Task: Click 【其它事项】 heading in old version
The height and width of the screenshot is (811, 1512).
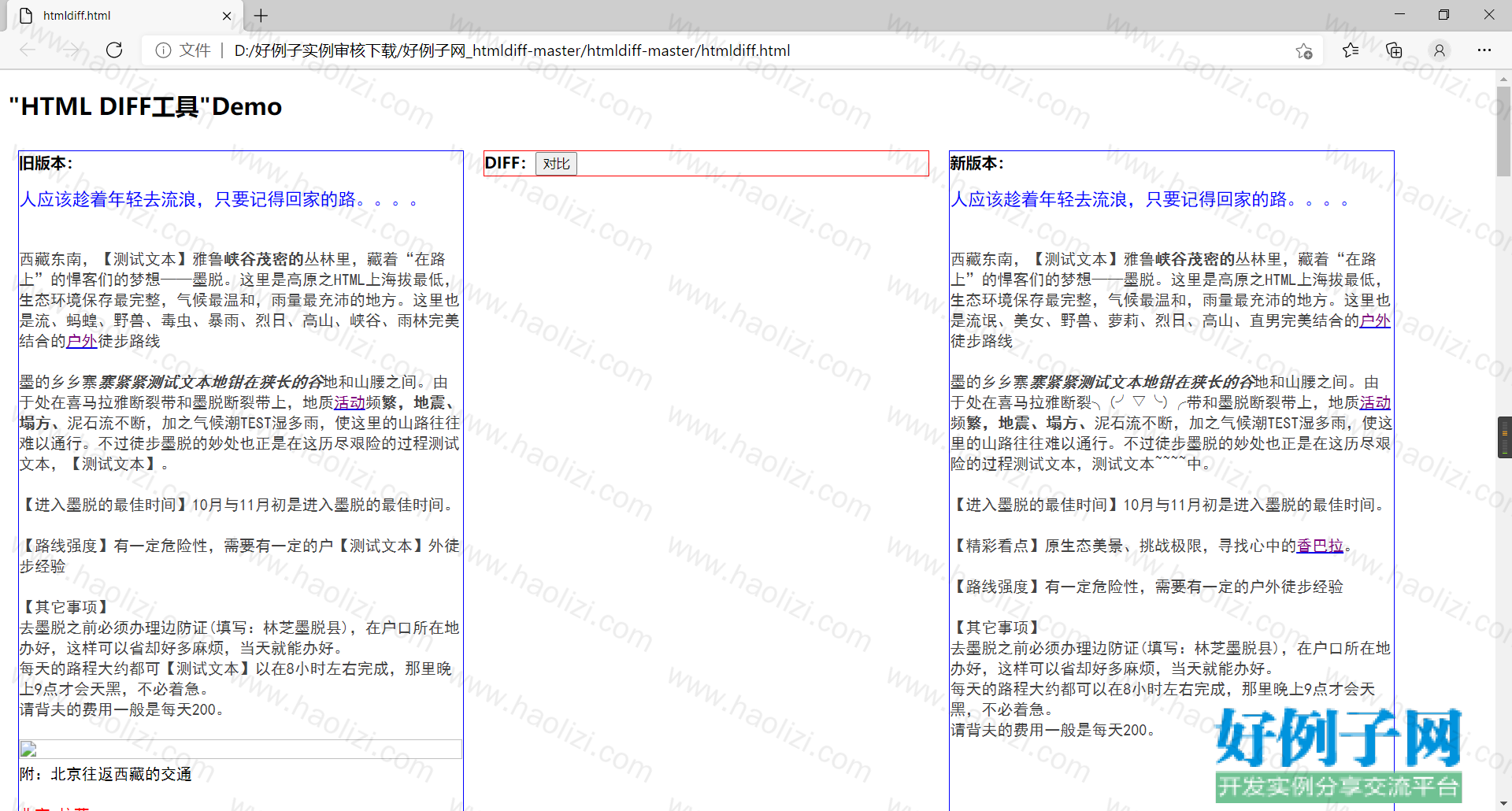Action: (x=66, y=607)
